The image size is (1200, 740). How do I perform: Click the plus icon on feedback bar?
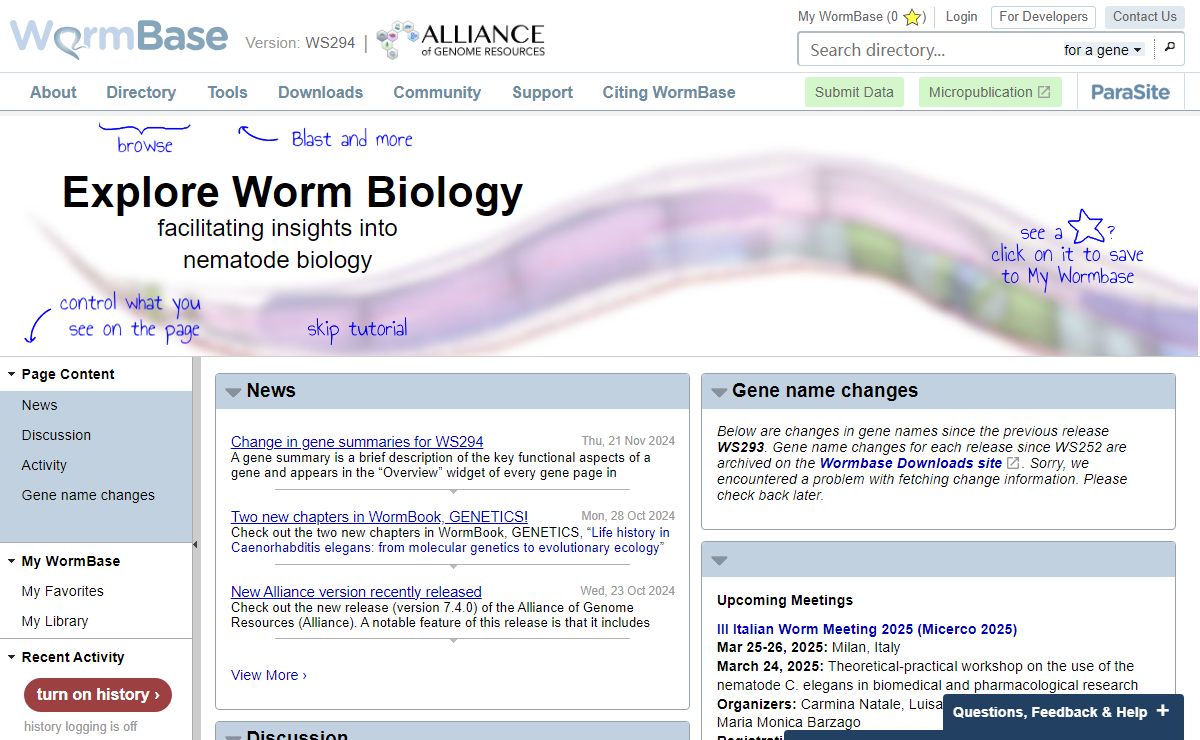click(1162, 711)
